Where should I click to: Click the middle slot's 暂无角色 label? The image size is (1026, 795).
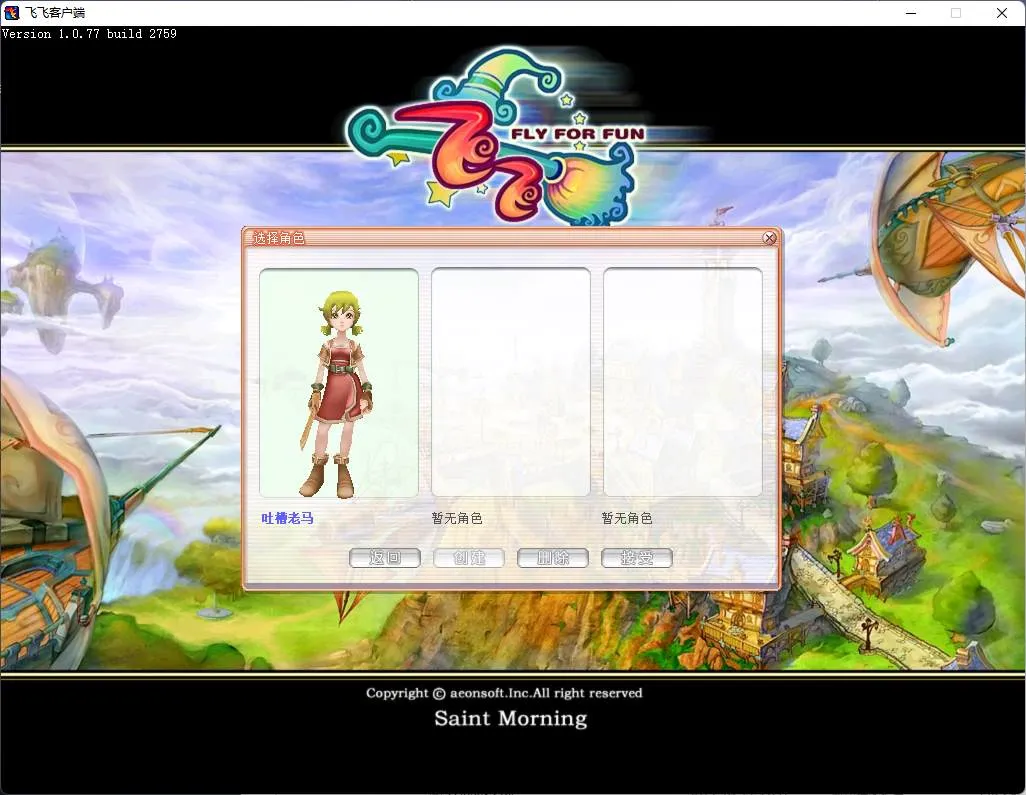(457, 518)
